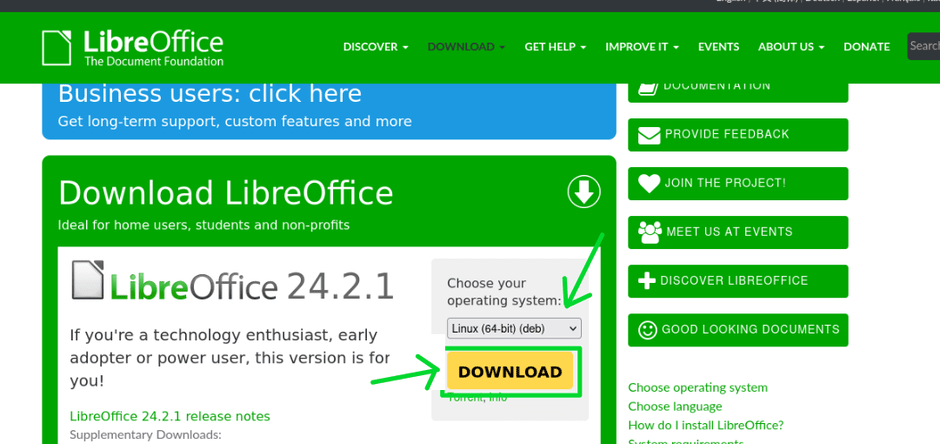The width and height of the screenshot is (940, 444).
Task: Click the yellow DOWNLOAD button
Action: 510,371
